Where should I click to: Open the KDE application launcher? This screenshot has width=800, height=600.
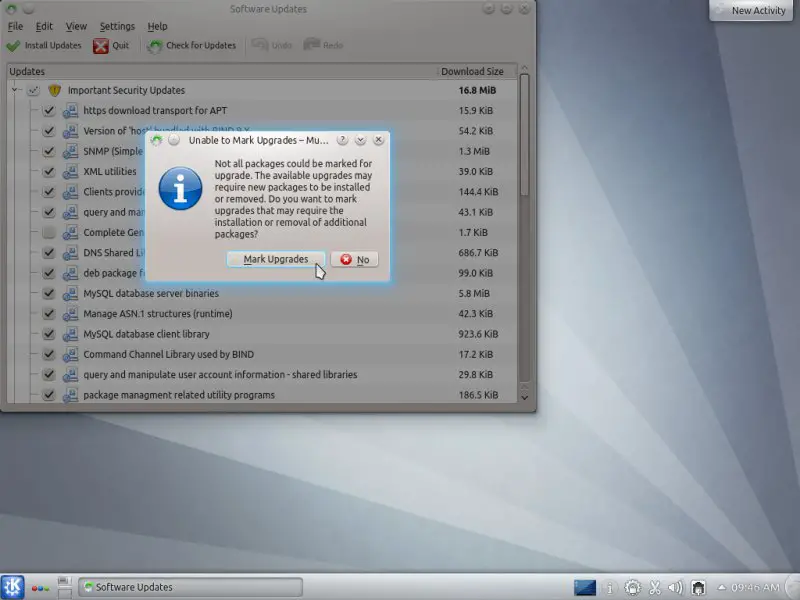12,587
